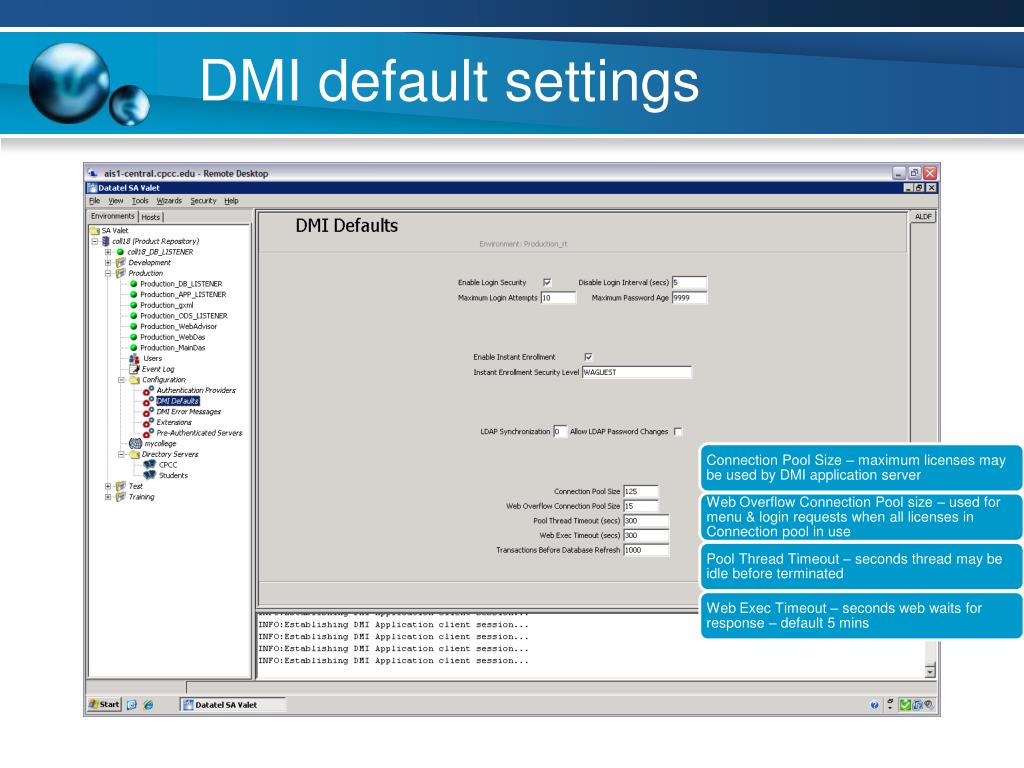Viewport: 1024px width, 768px height.
Task: Click the Test environment folder icon
Action: pos(121,486)
